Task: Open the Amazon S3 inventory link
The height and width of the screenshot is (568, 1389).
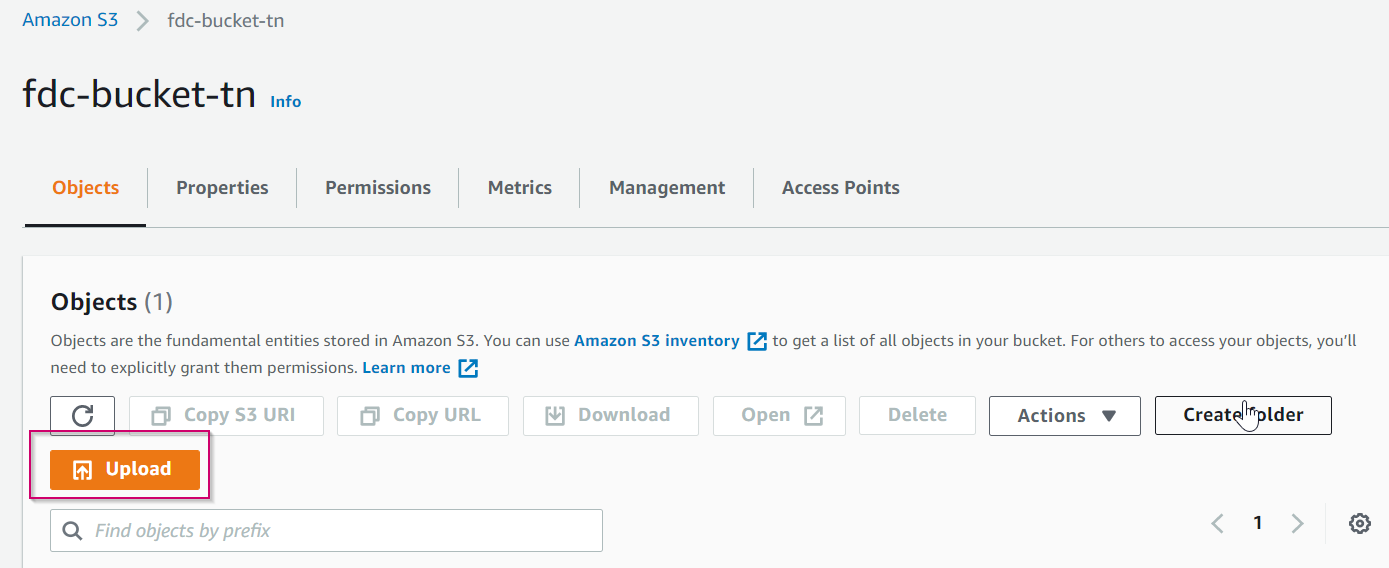Action: pyautogui.click(x=656, y=341)
